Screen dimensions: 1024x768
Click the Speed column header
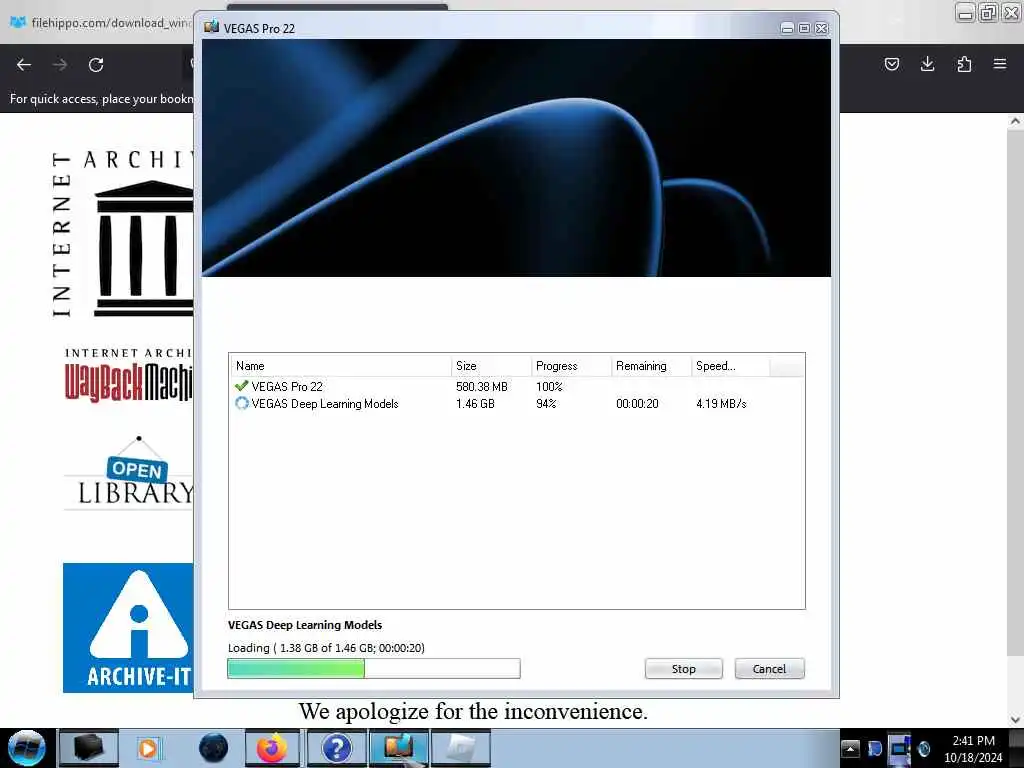pyautogui.click(x=730, y=366)
